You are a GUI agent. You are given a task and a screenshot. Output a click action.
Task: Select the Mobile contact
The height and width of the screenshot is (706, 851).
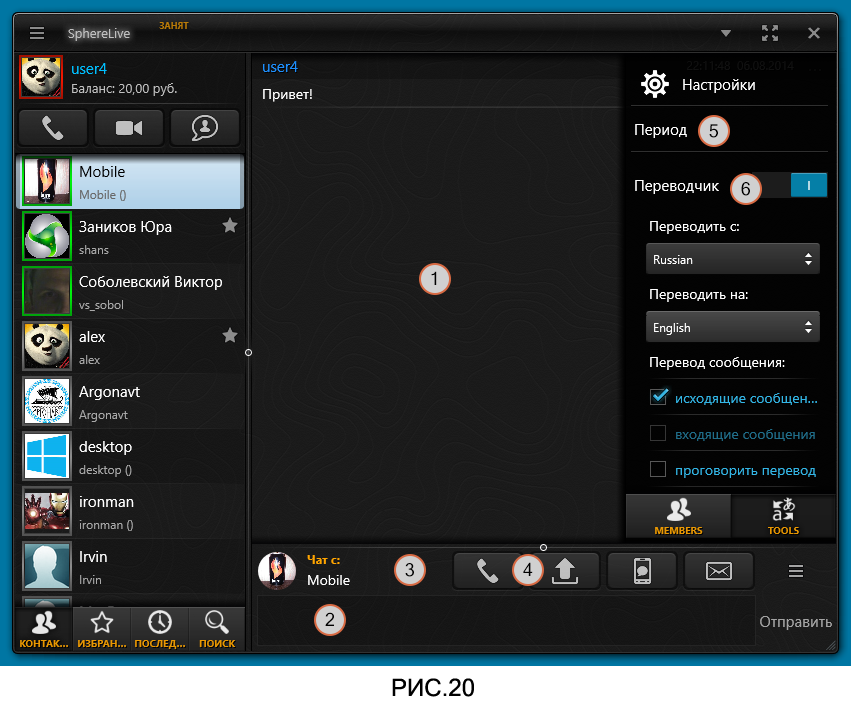(x=130, y=182)
